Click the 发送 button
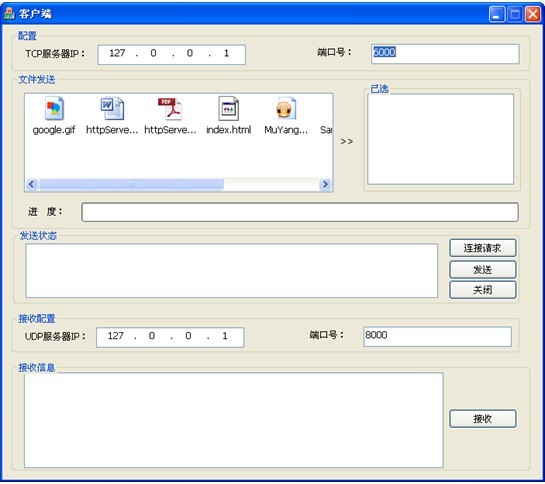 pos(482,269)
